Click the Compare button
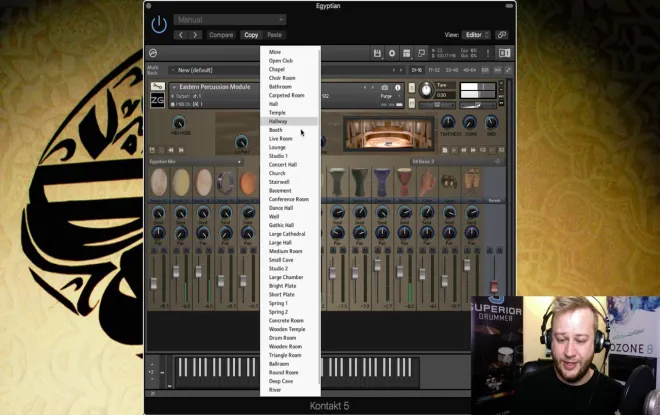 [x=221, y=35]
